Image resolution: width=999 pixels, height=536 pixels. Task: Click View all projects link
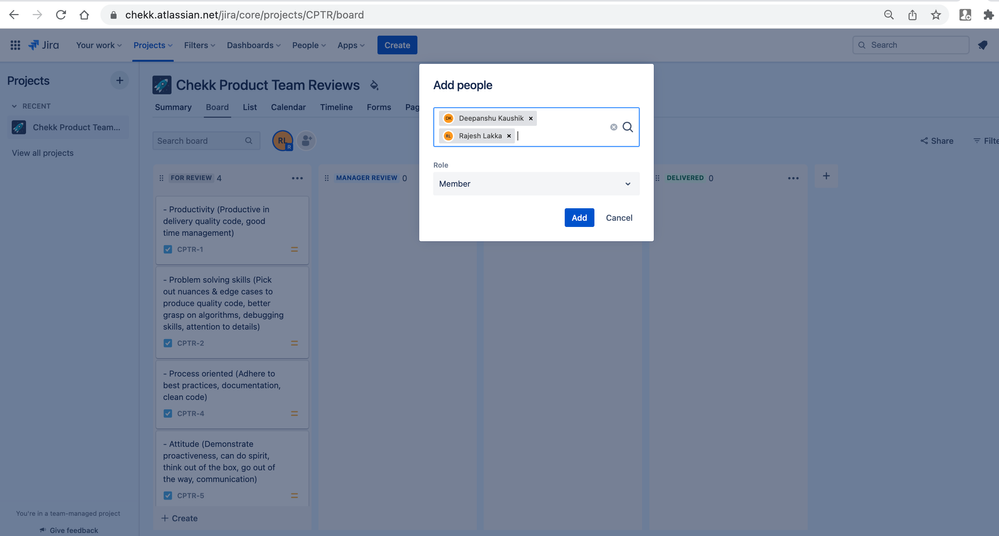[43, 153]
